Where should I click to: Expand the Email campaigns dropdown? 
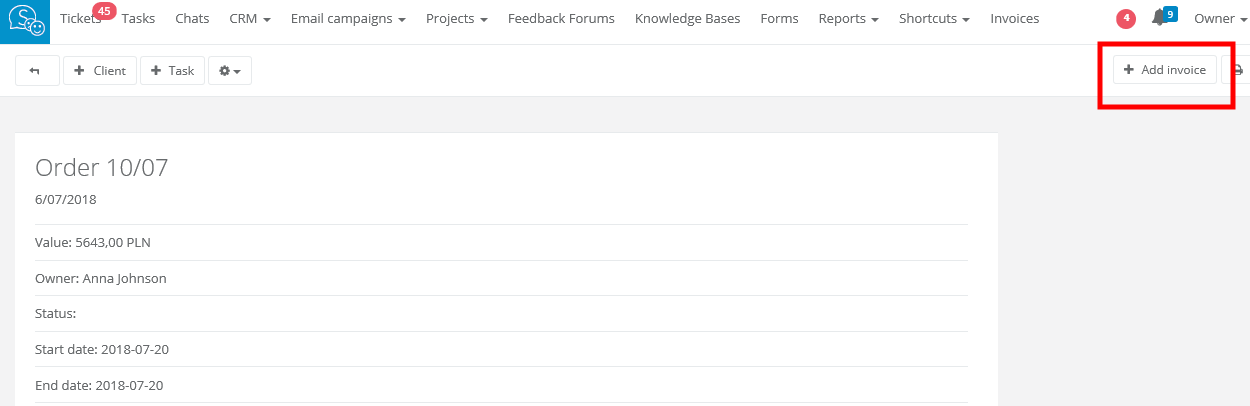(348, 19)
